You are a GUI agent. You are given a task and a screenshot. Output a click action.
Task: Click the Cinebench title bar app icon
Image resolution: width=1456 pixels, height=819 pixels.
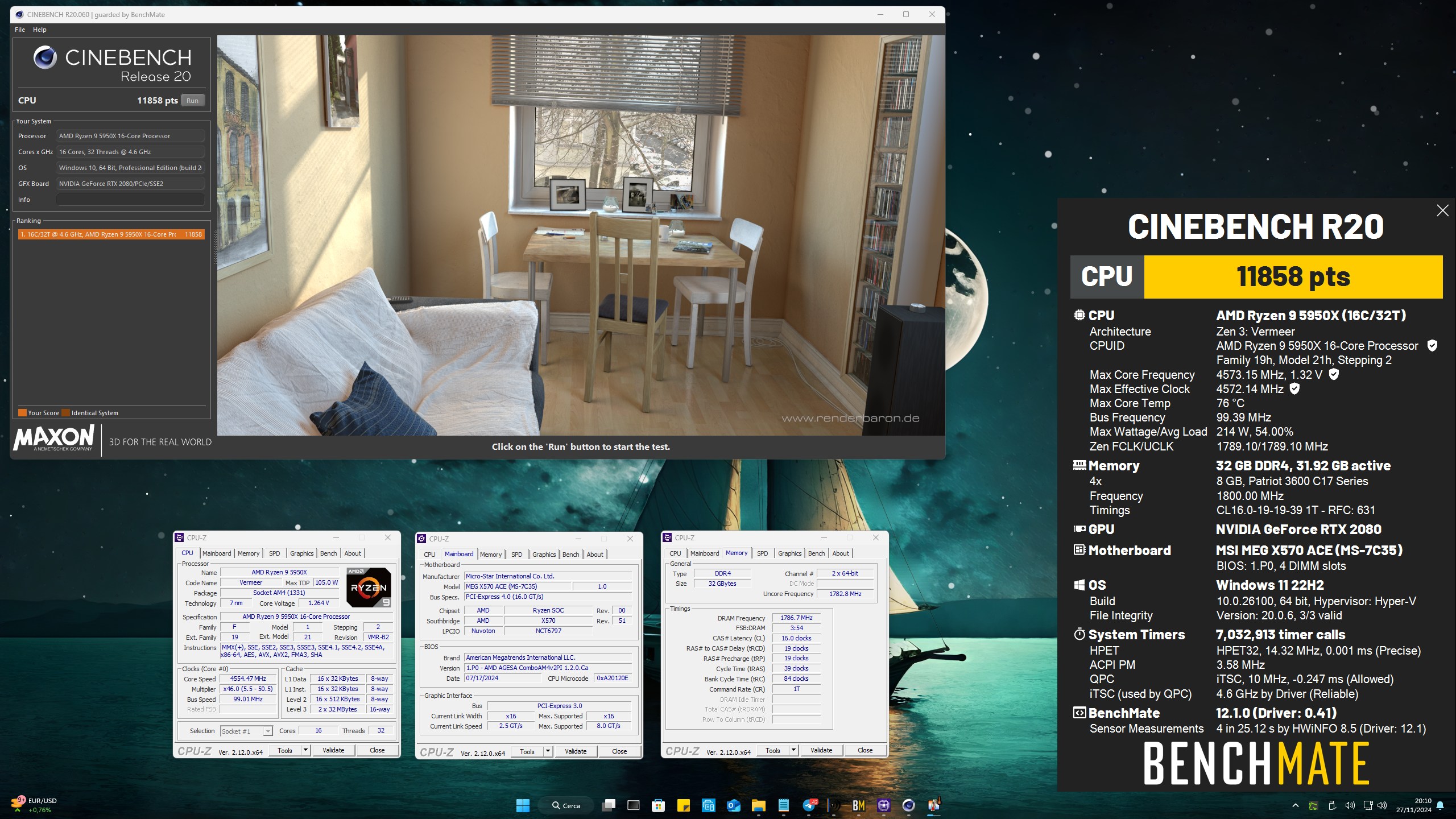(18, 14)
